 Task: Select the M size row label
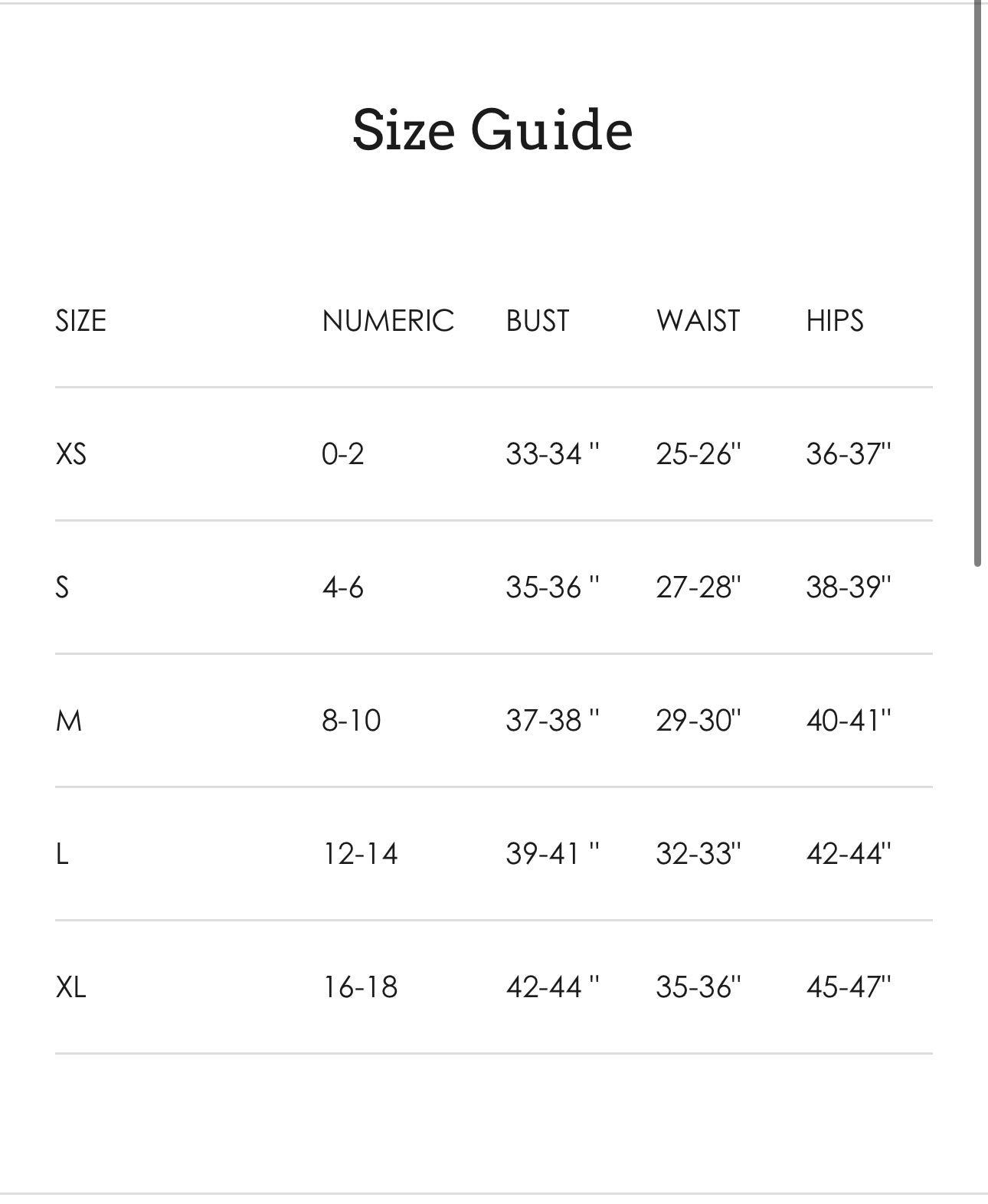[x=69, y=720]
